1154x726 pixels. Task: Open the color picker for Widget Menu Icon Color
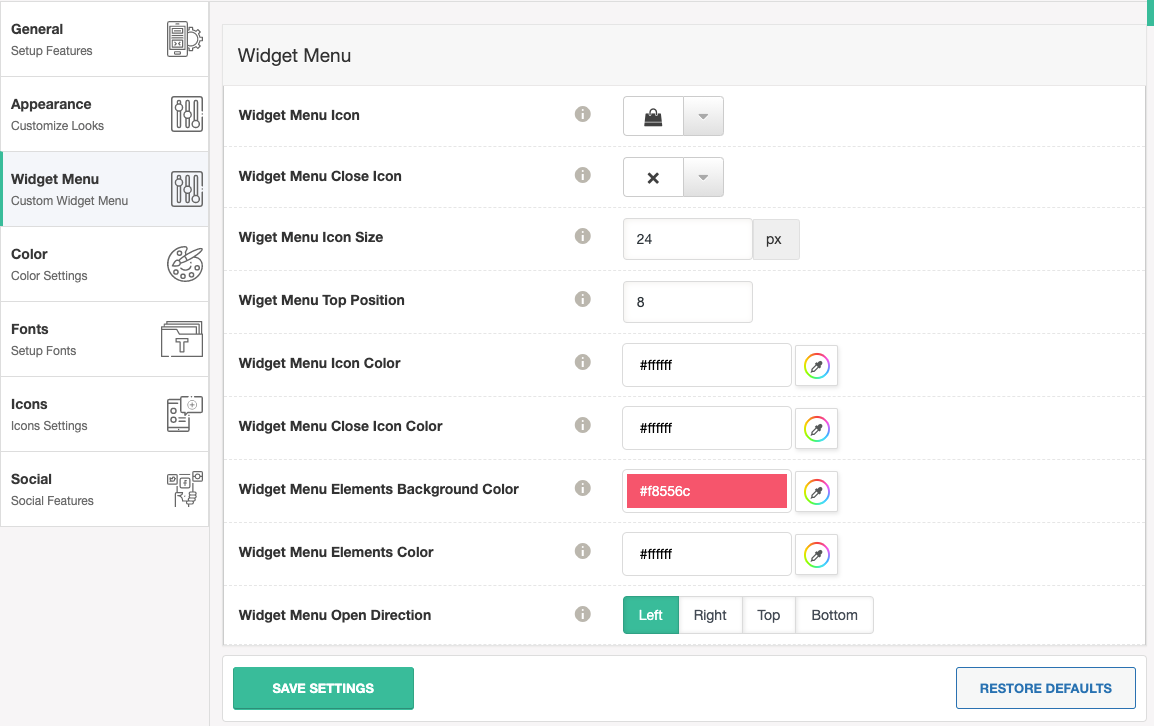coord(816,365)
